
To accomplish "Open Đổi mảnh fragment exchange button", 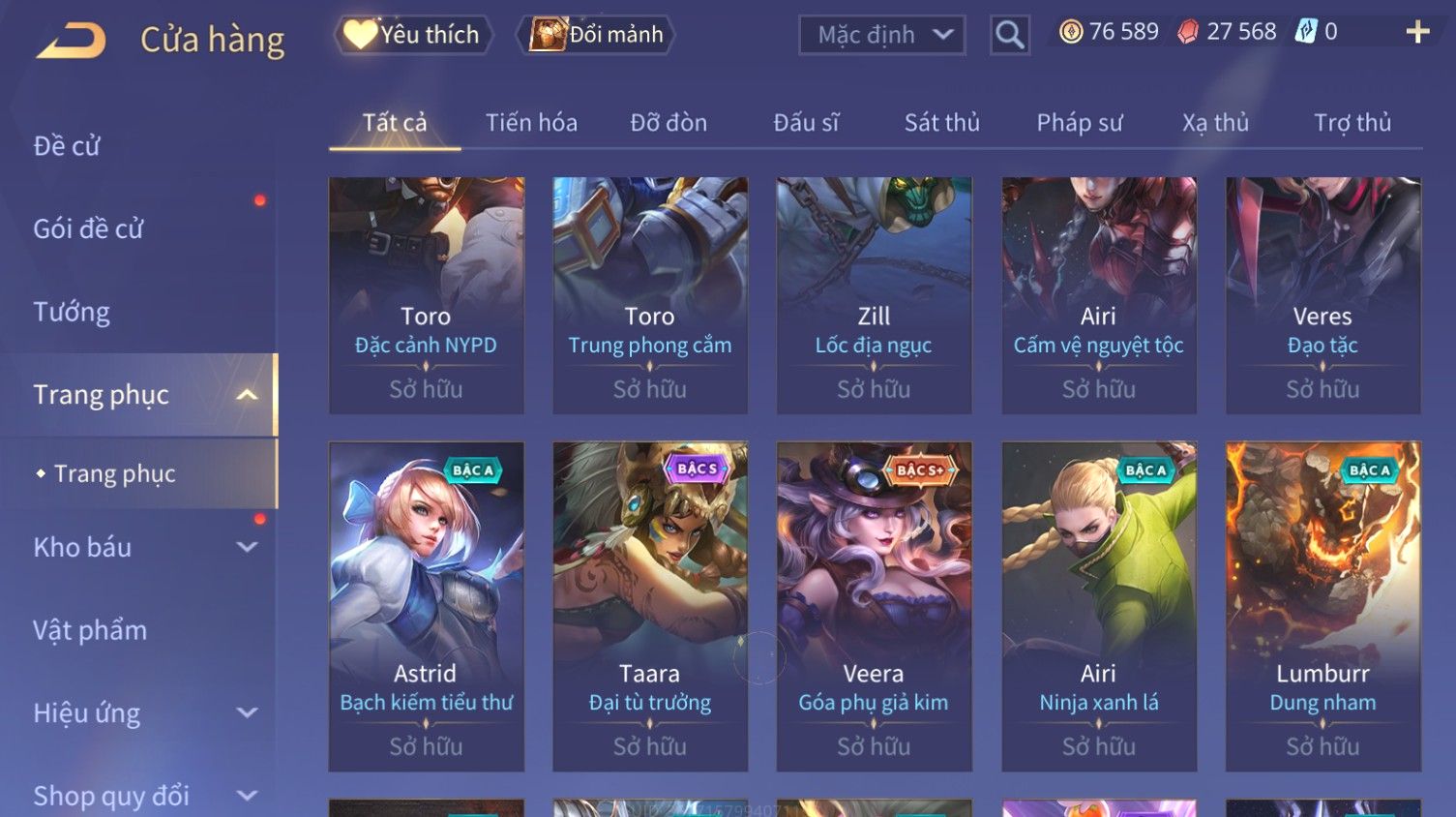I will point(597,35).
